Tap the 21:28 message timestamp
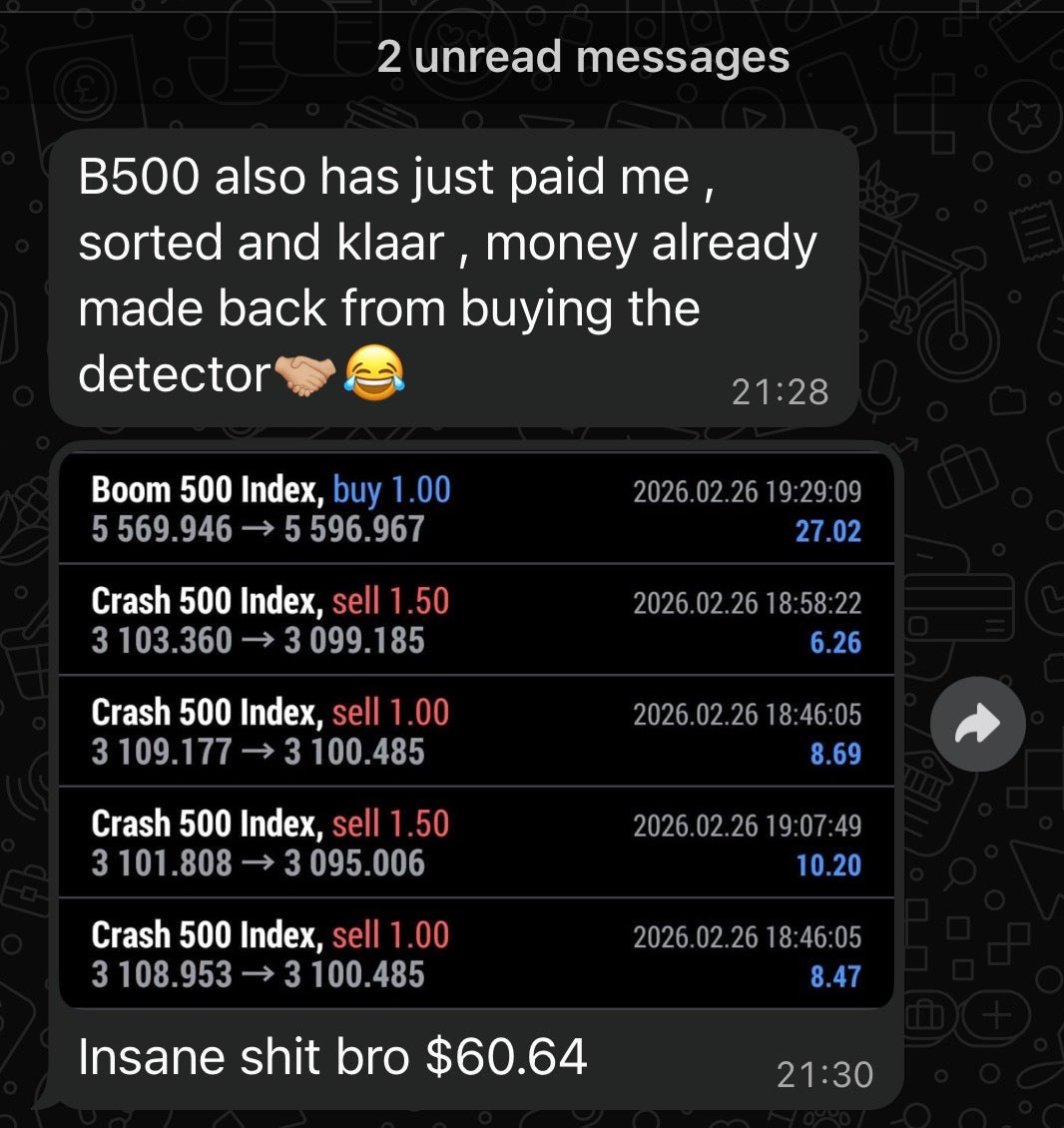Image resolution: width=1064 pixels, height=1128 pixels. [x=780, y=392]
